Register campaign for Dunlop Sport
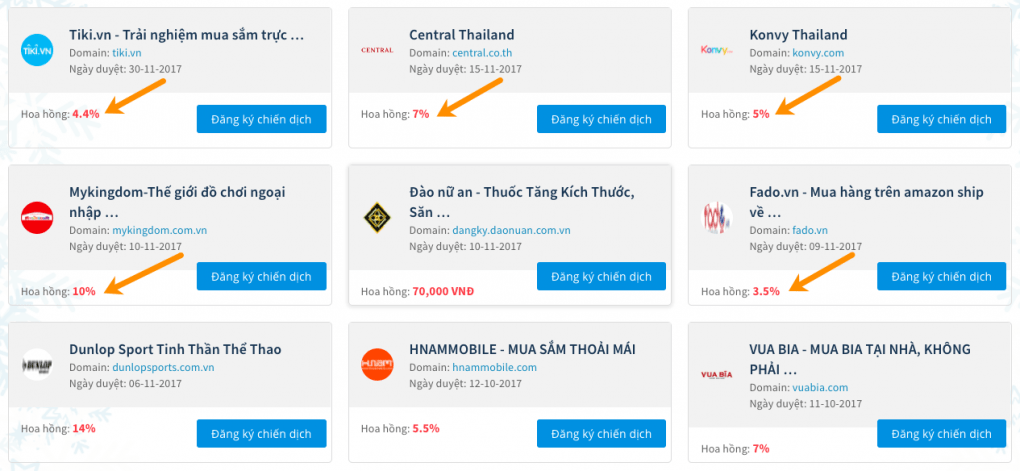1020x471 pixels. point(261,434)
